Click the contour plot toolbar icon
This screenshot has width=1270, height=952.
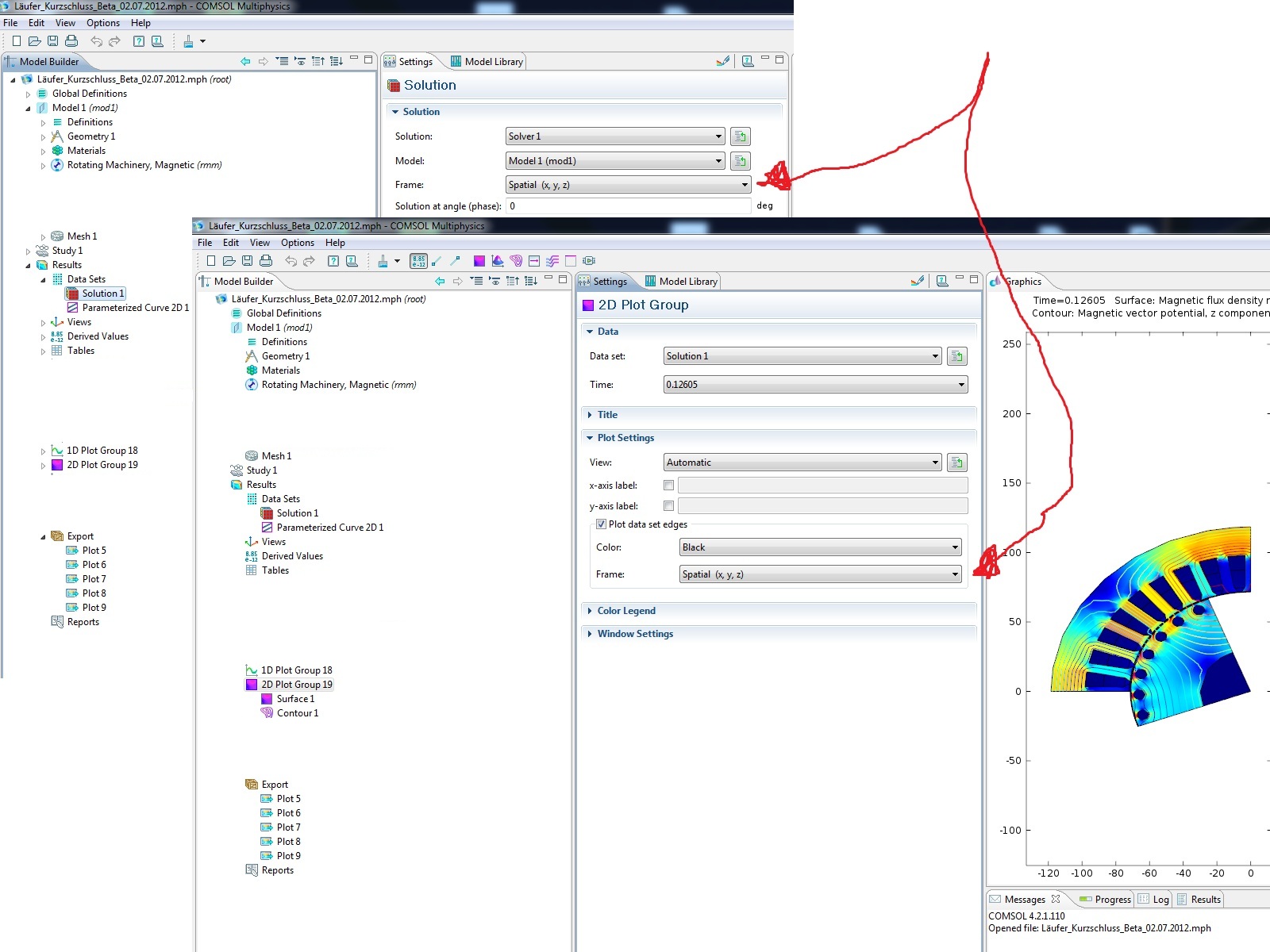(516, 260)
